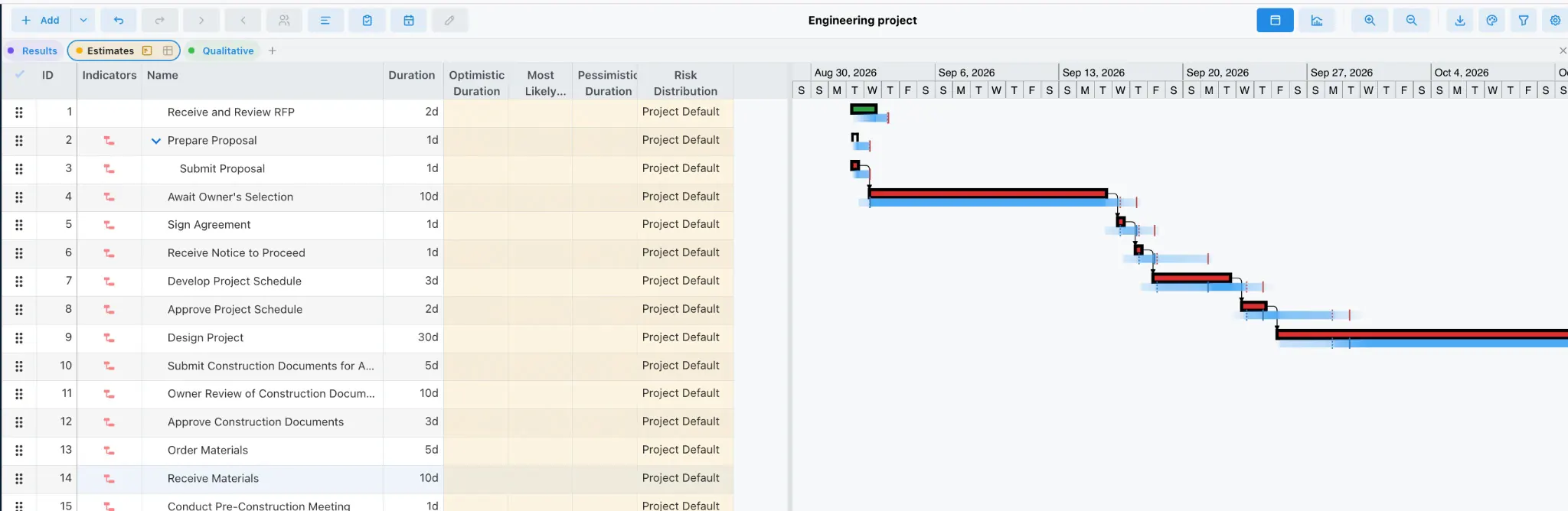The image size is (1568, 511).
Task: Switch to the Qualitative tab
Action: coord(228,50)
